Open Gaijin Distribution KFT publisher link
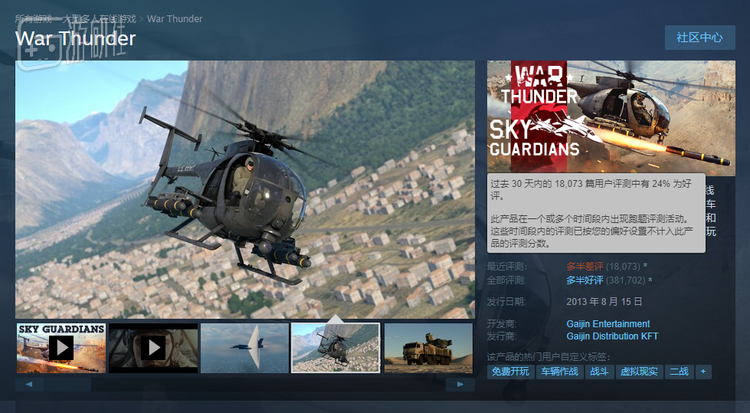Image resolution: width=750 pixels, height=413 pixels. (x=612, y=336)
